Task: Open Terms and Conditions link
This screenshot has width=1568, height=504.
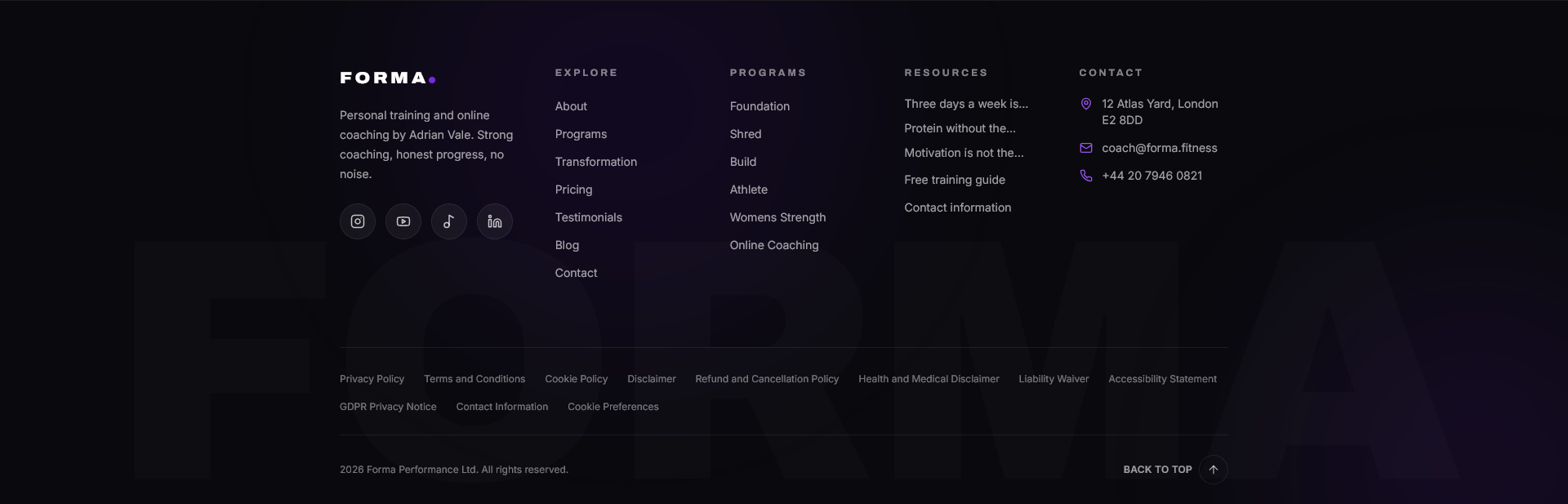Action: coord(474,379)
